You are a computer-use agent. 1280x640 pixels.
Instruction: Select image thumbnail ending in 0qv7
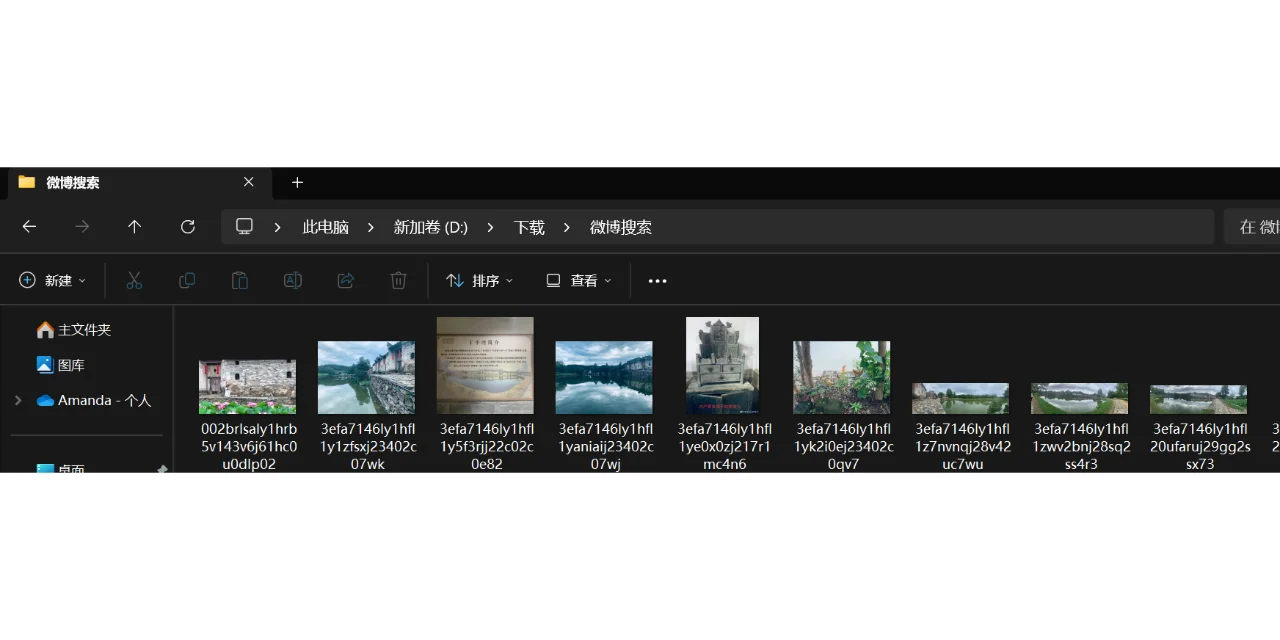841,377
